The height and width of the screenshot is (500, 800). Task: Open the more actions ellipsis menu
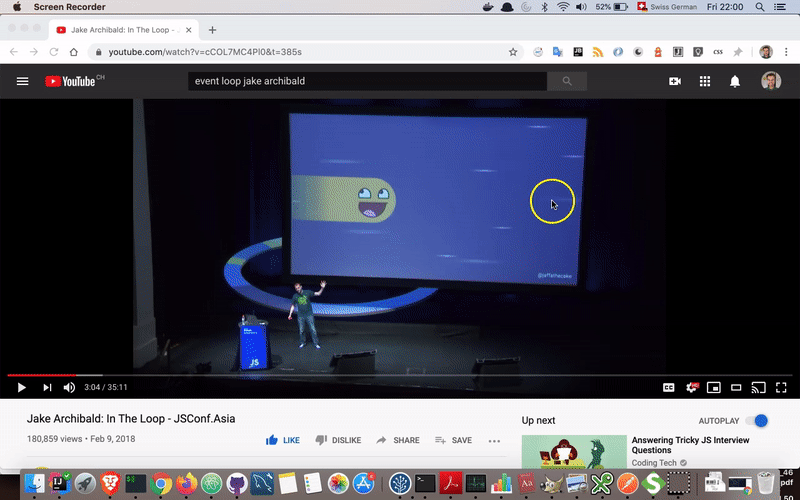pyautogui.click(x=494, y=441)
